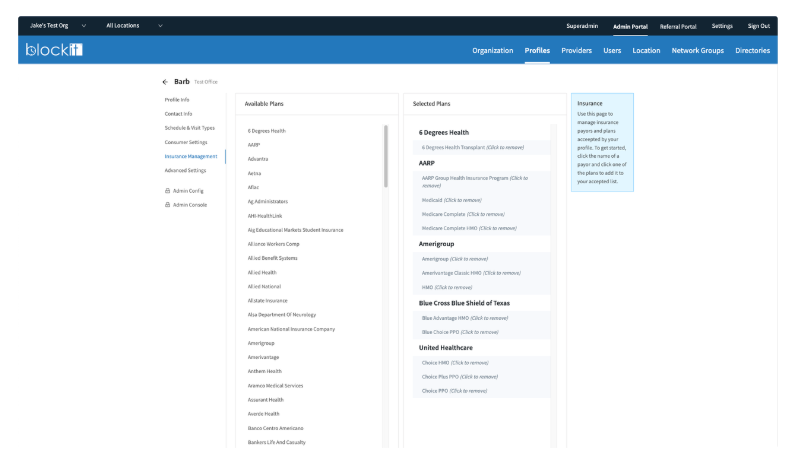Screen dimensions: 794x458
Task: Select AARP in Available Plans
Action: tap(254, 145)
